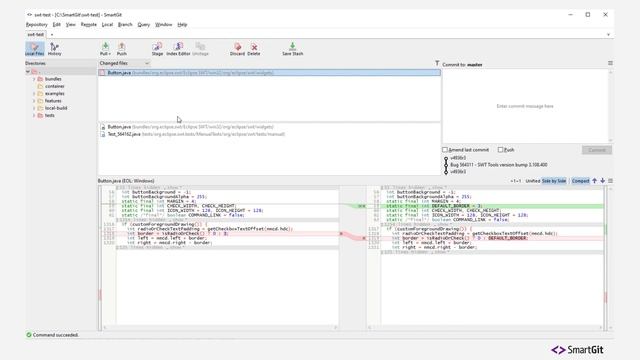This screenshot has height=360, width=640.
Task: Open the Query menu
Action: point(144,24)
